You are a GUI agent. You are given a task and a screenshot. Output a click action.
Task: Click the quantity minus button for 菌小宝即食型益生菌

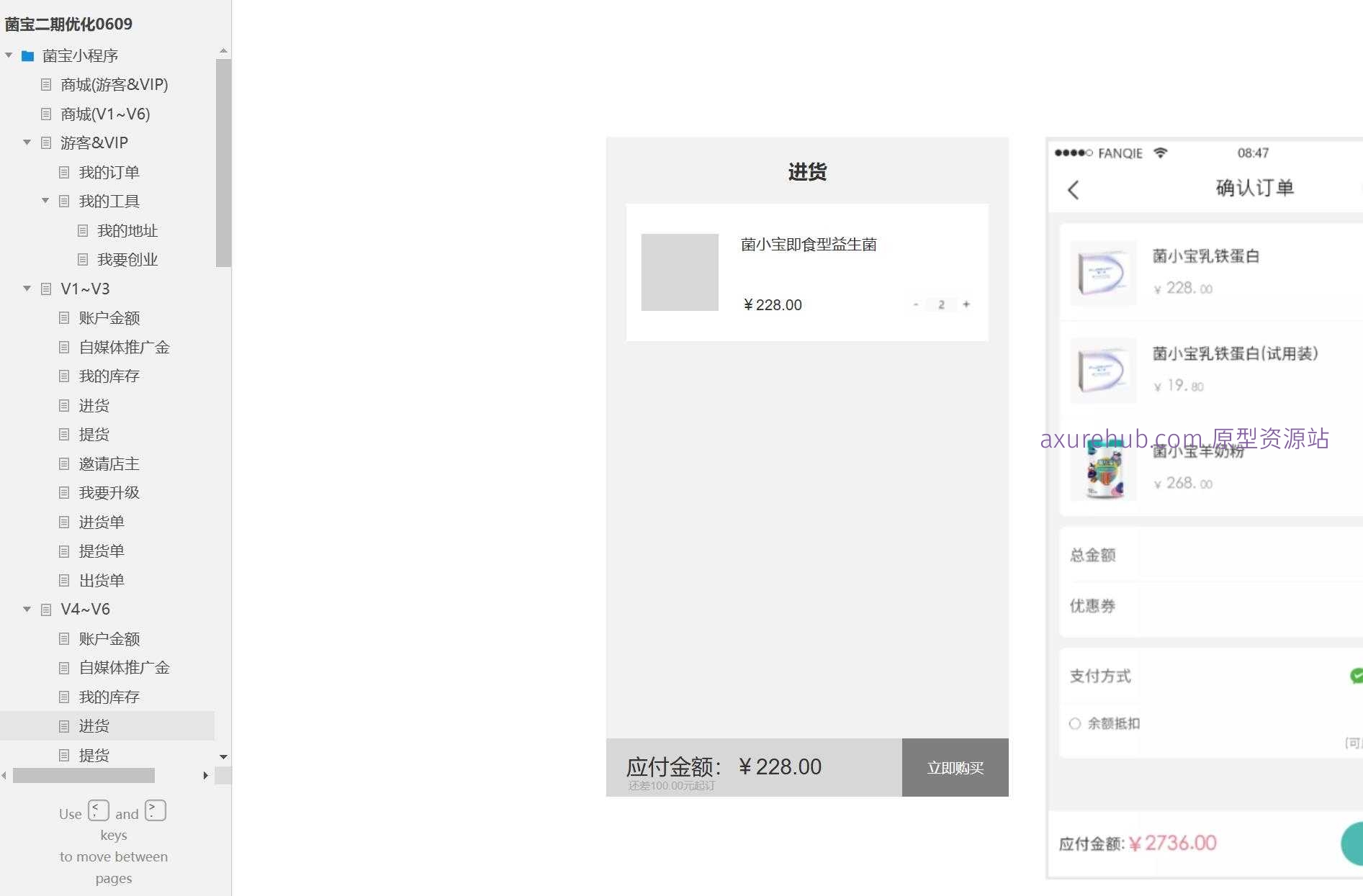[915, 304]
